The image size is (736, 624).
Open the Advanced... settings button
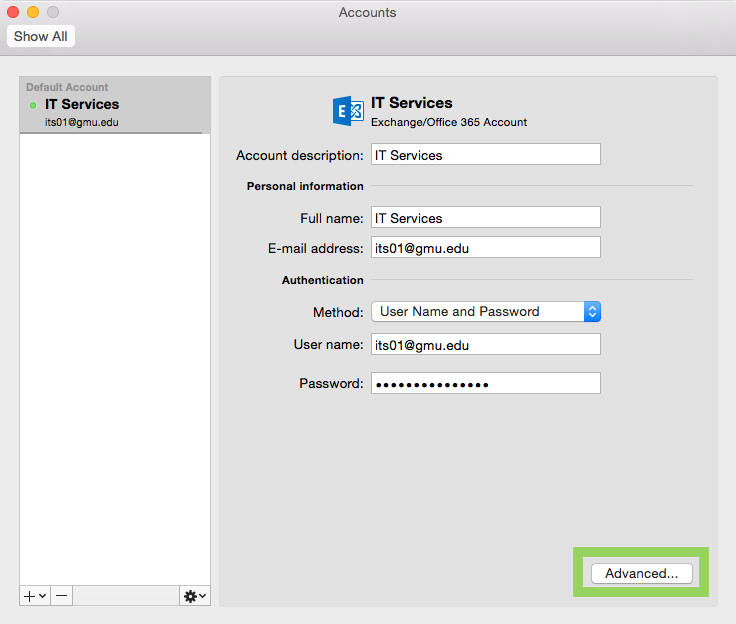(x=641, y=573)
